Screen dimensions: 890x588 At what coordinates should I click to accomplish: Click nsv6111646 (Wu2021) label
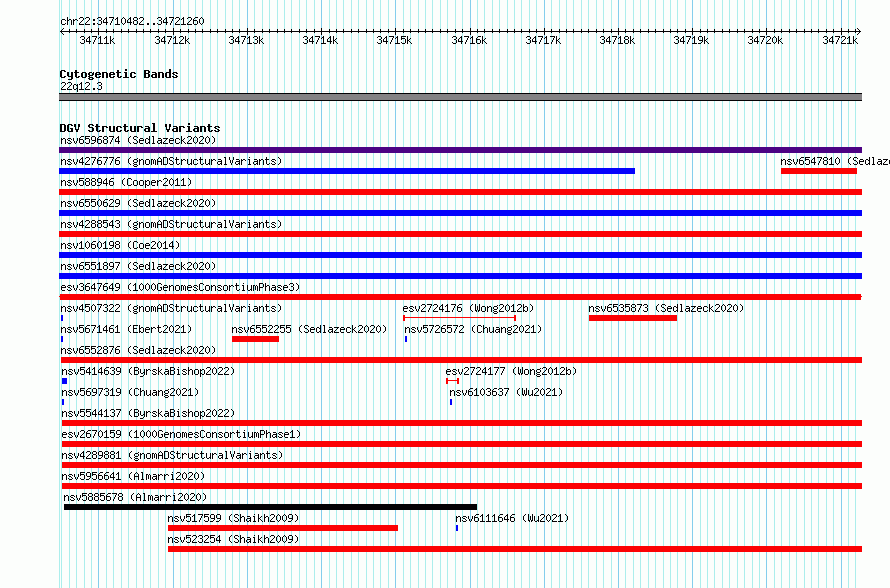coord(512,518)
